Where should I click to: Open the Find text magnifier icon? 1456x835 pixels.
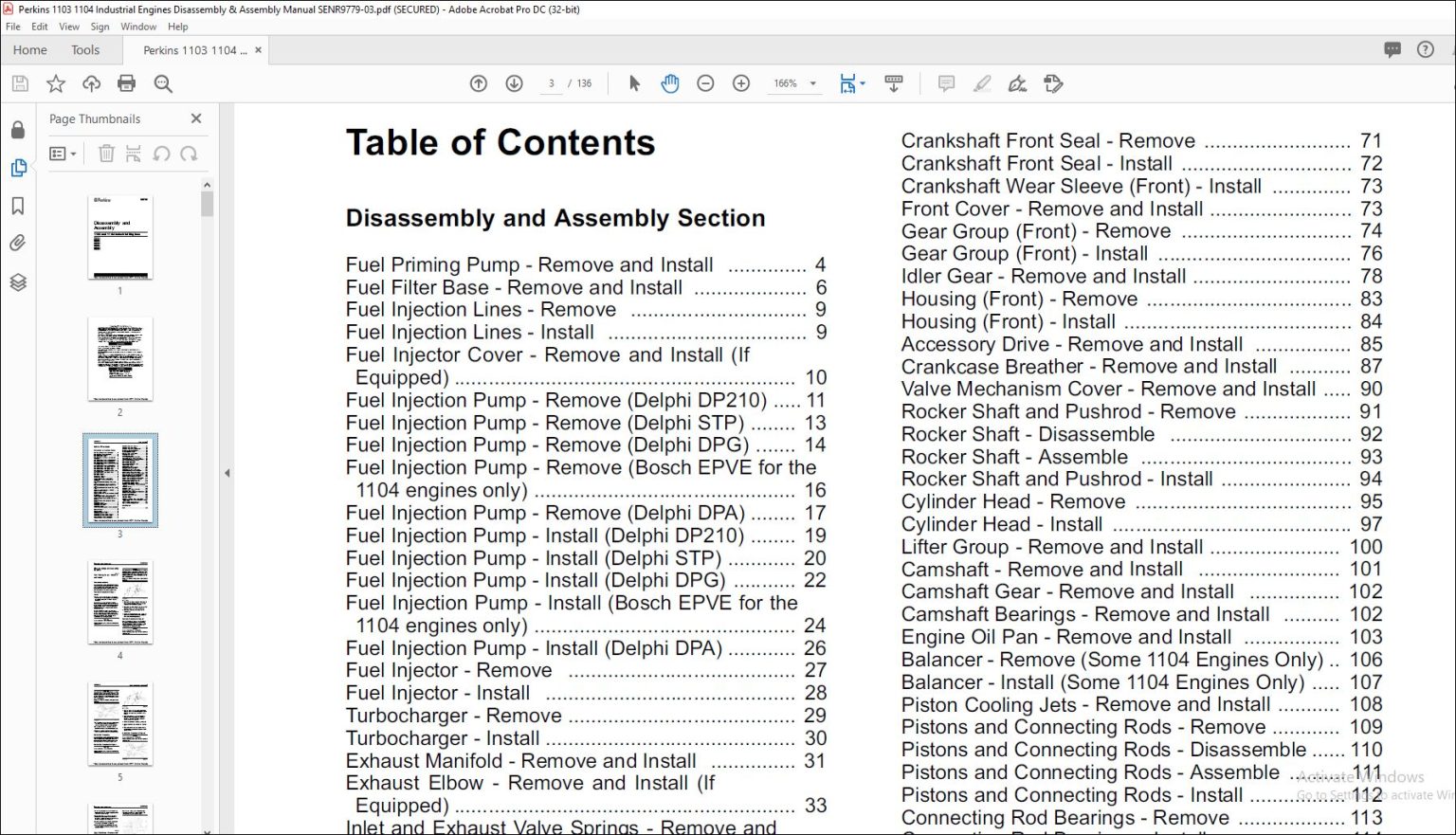pyautogui.click(x=163, y=83)
